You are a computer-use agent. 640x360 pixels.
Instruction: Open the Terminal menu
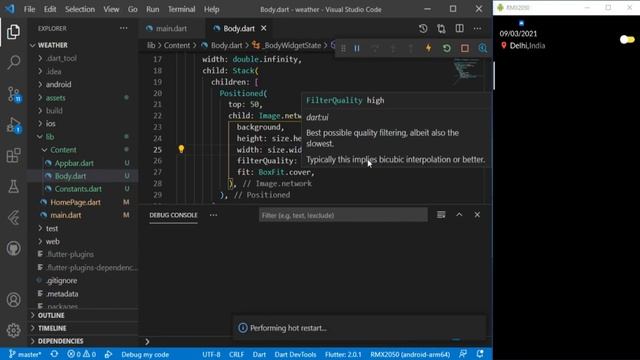pyautogui.click(x=181, y=9)
